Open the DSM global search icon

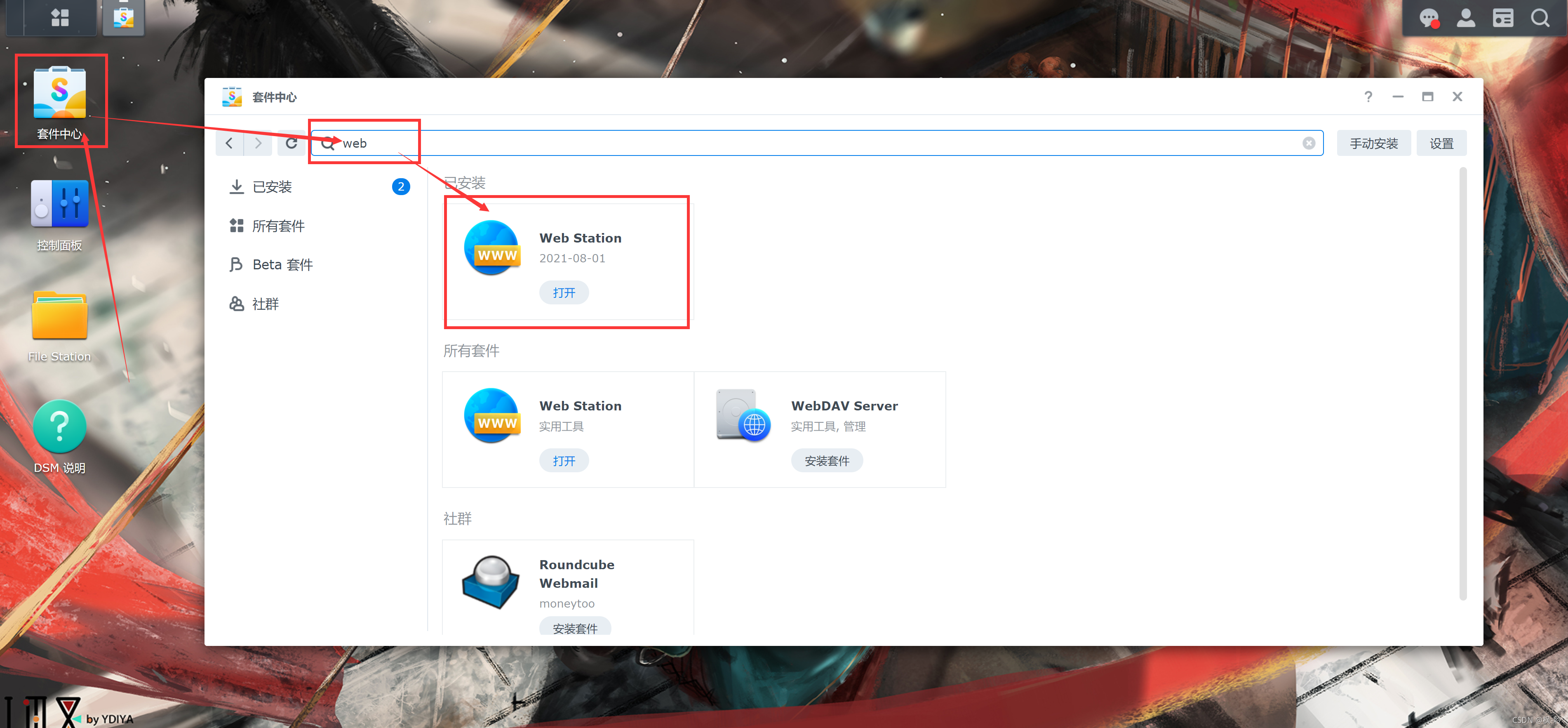click(1541, 18)
